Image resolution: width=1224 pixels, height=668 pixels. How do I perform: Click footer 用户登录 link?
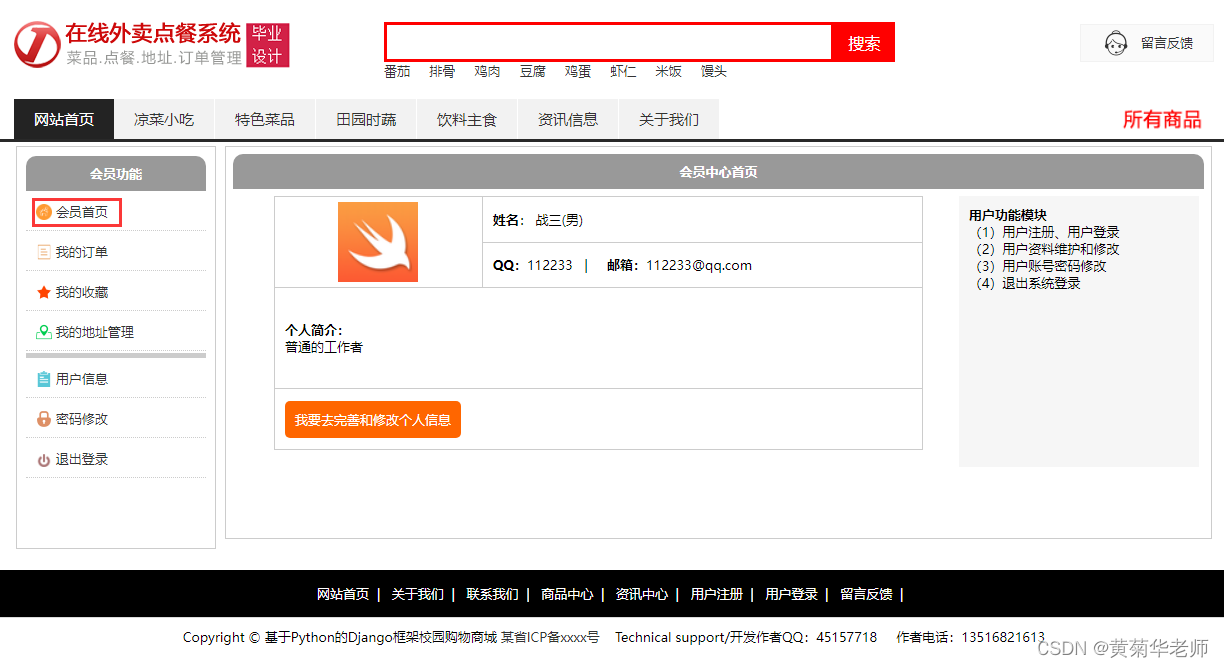(x=791, y=594)
